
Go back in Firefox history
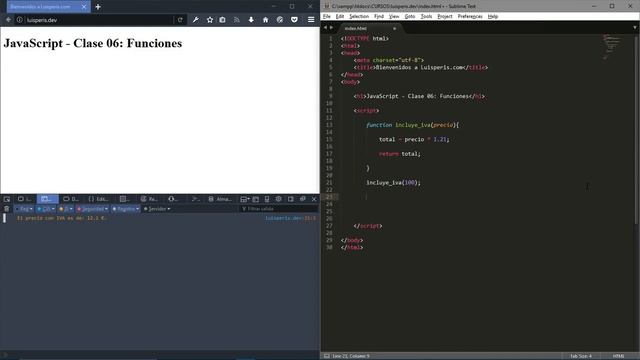point(8,20)
